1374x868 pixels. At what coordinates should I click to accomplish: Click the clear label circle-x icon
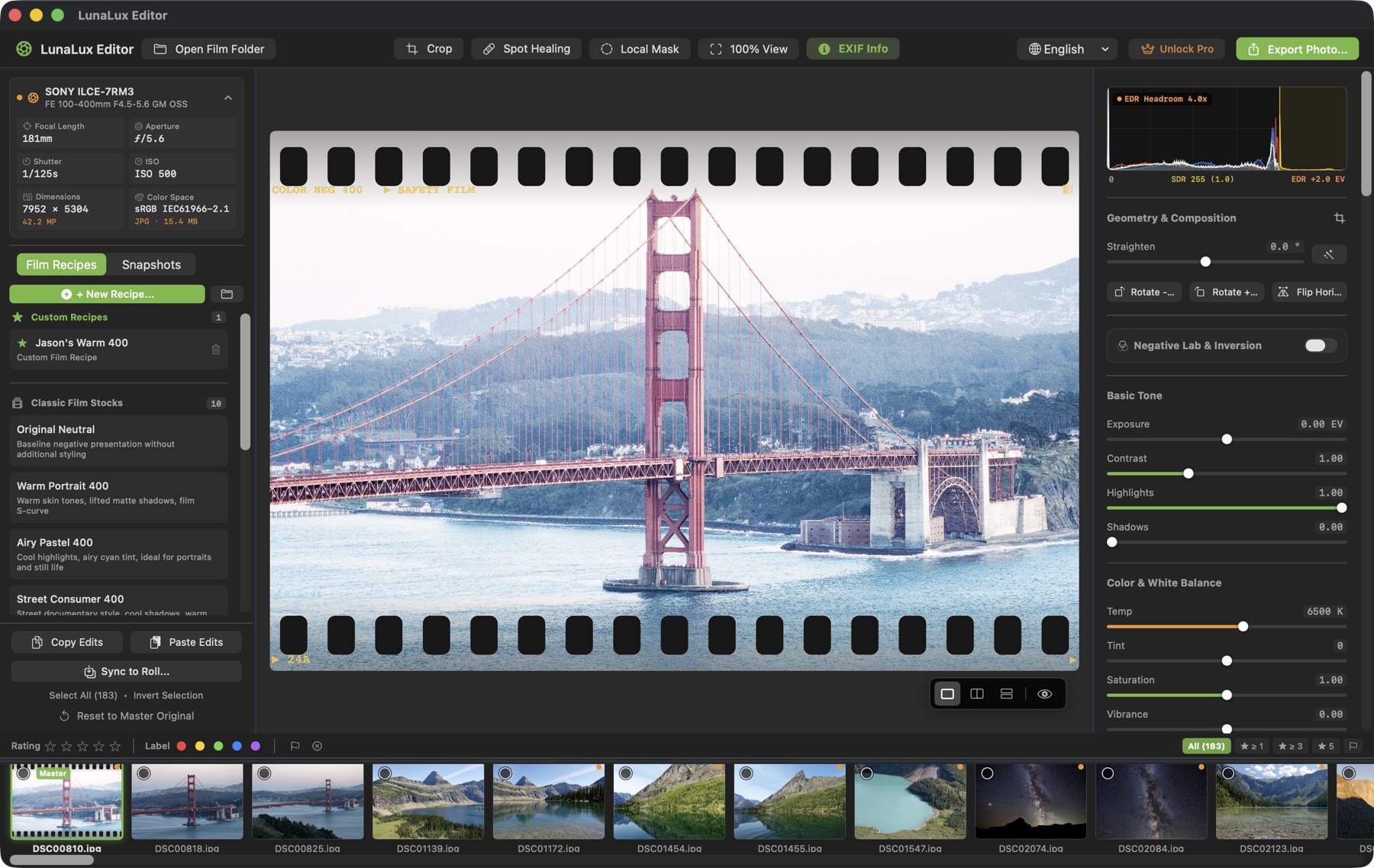(318, 746)
